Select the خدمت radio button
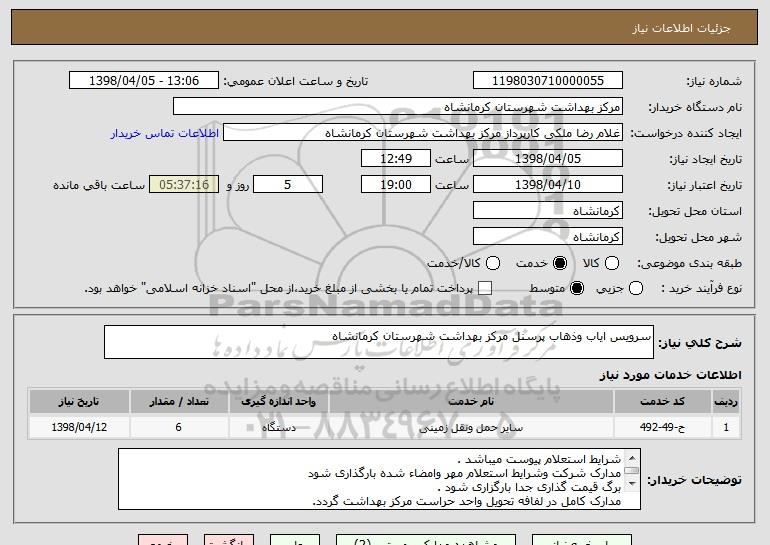This screenshot has height=545, width=770. 560,263
